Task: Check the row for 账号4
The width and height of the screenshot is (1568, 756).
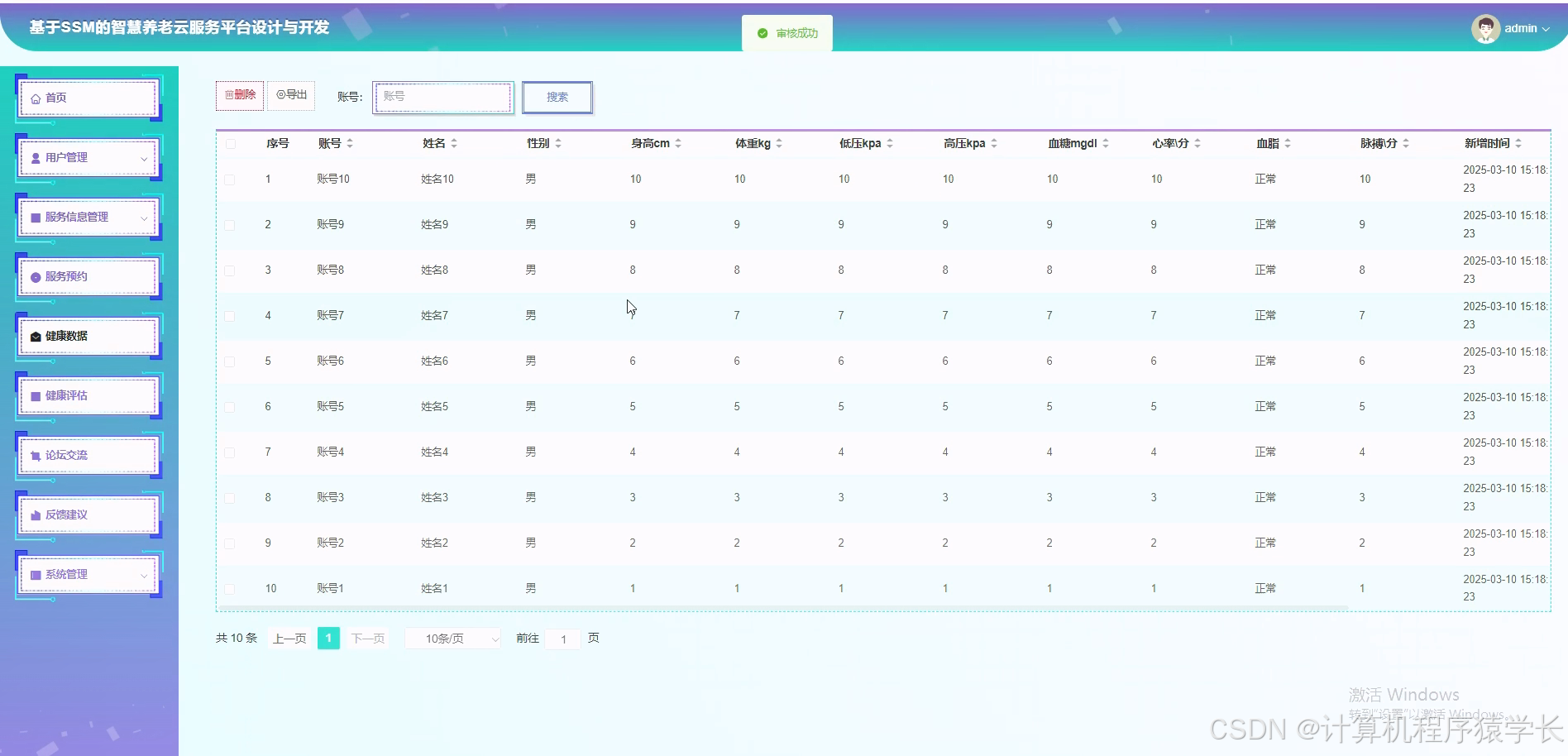Action: [230, 452]
